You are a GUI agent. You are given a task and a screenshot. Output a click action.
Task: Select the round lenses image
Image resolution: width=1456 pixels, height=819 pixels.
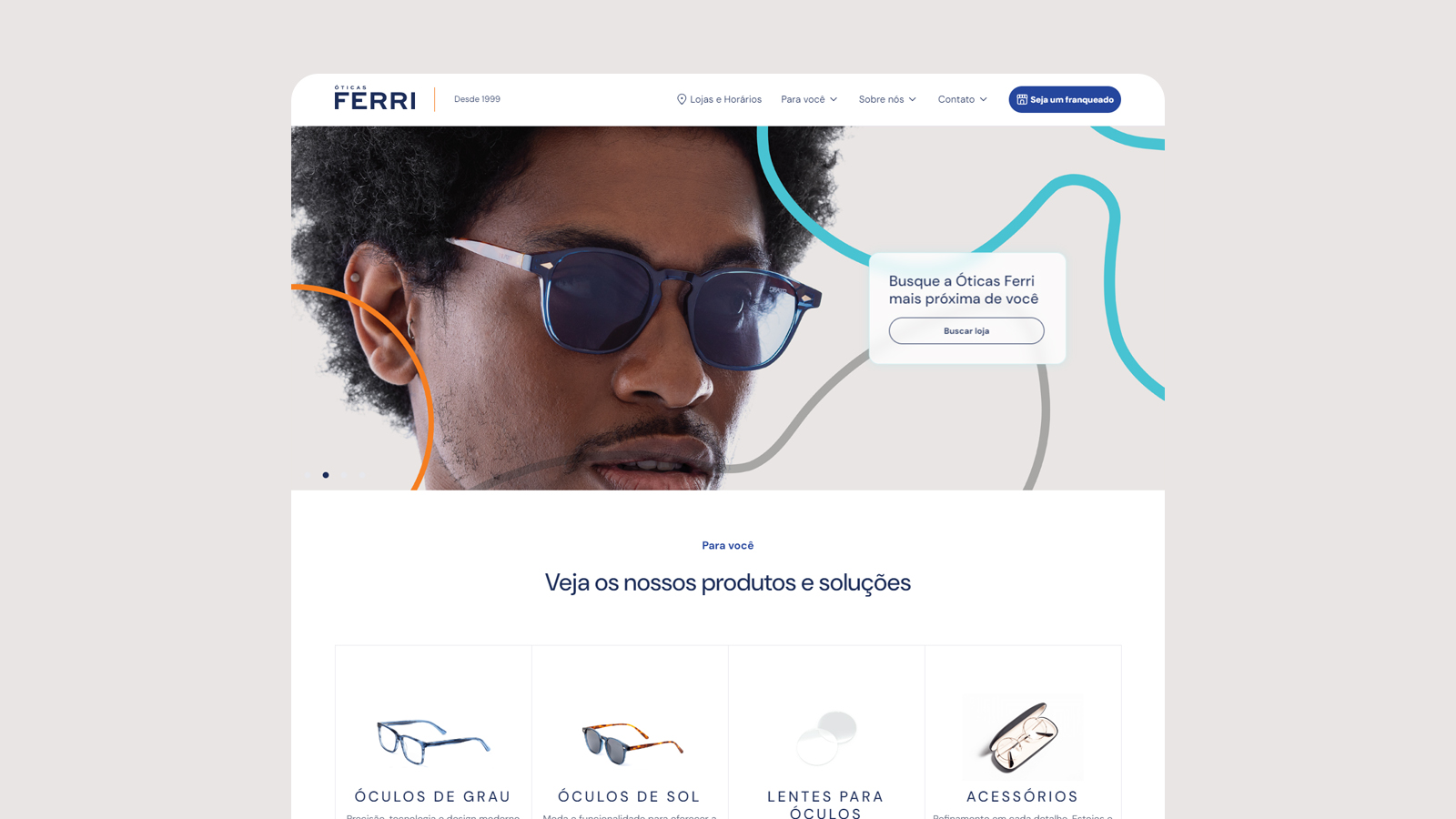coord(826,738)
